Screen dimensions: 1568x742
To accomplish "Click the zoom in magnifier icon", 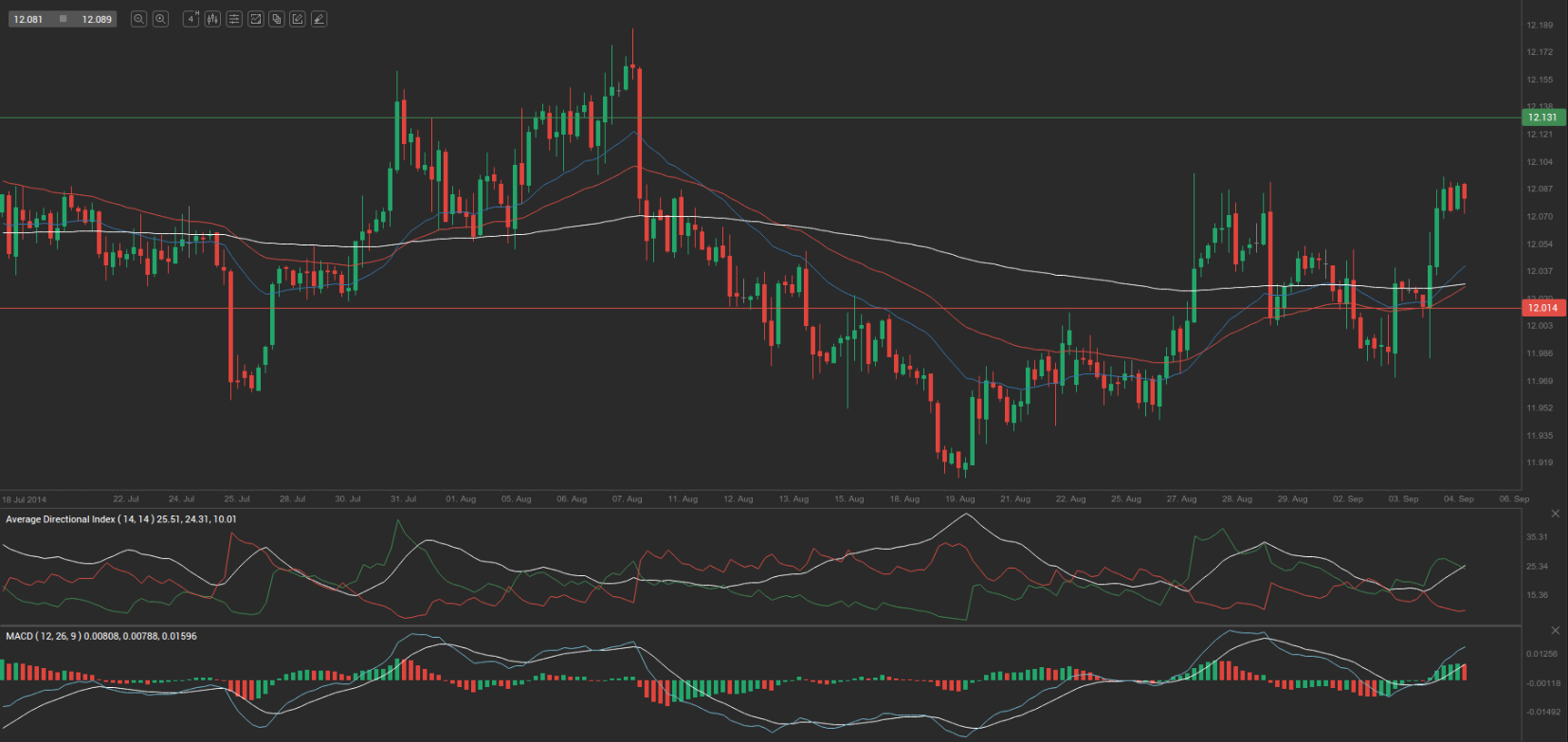I will (161, 19).
